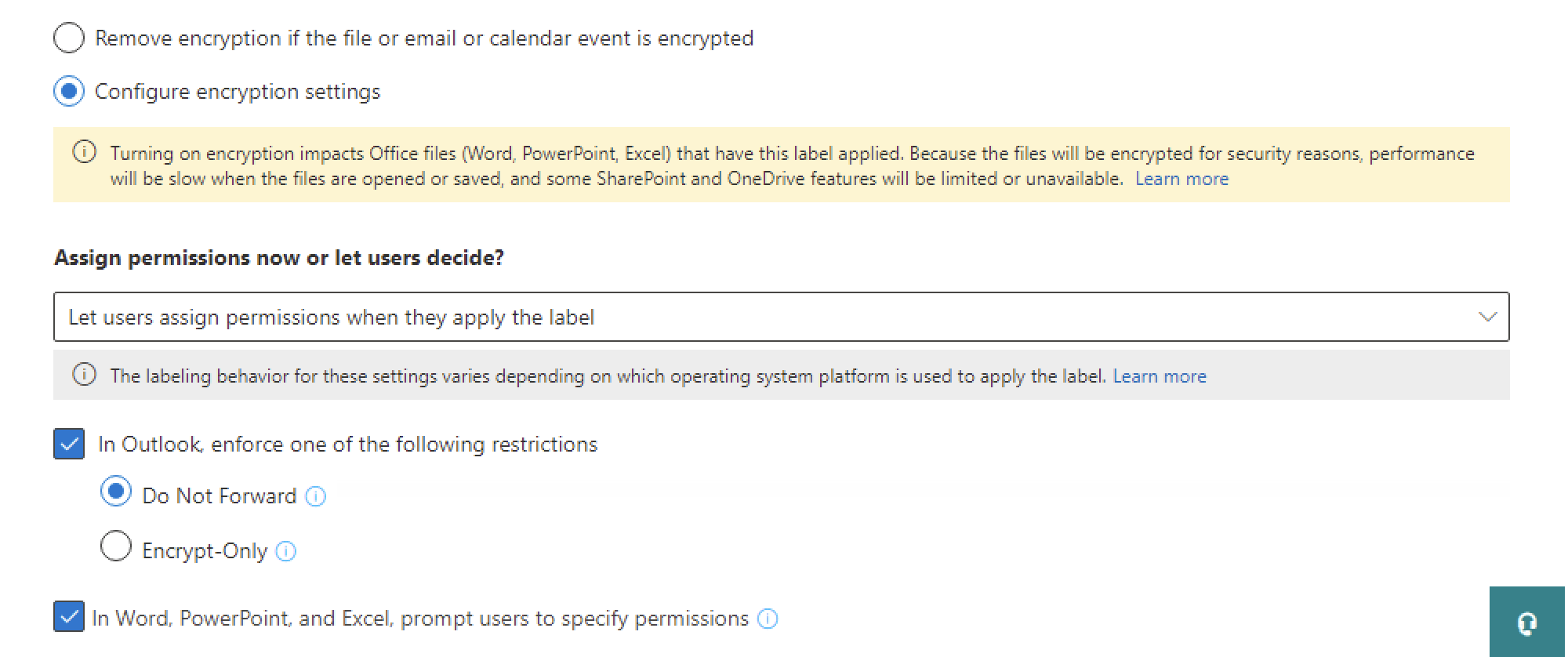Image resolution: width=1568 pixels, height=657 pixels.
Task: Open Learn more link in the yellow encryption warning
Action: click(1181, 179)
